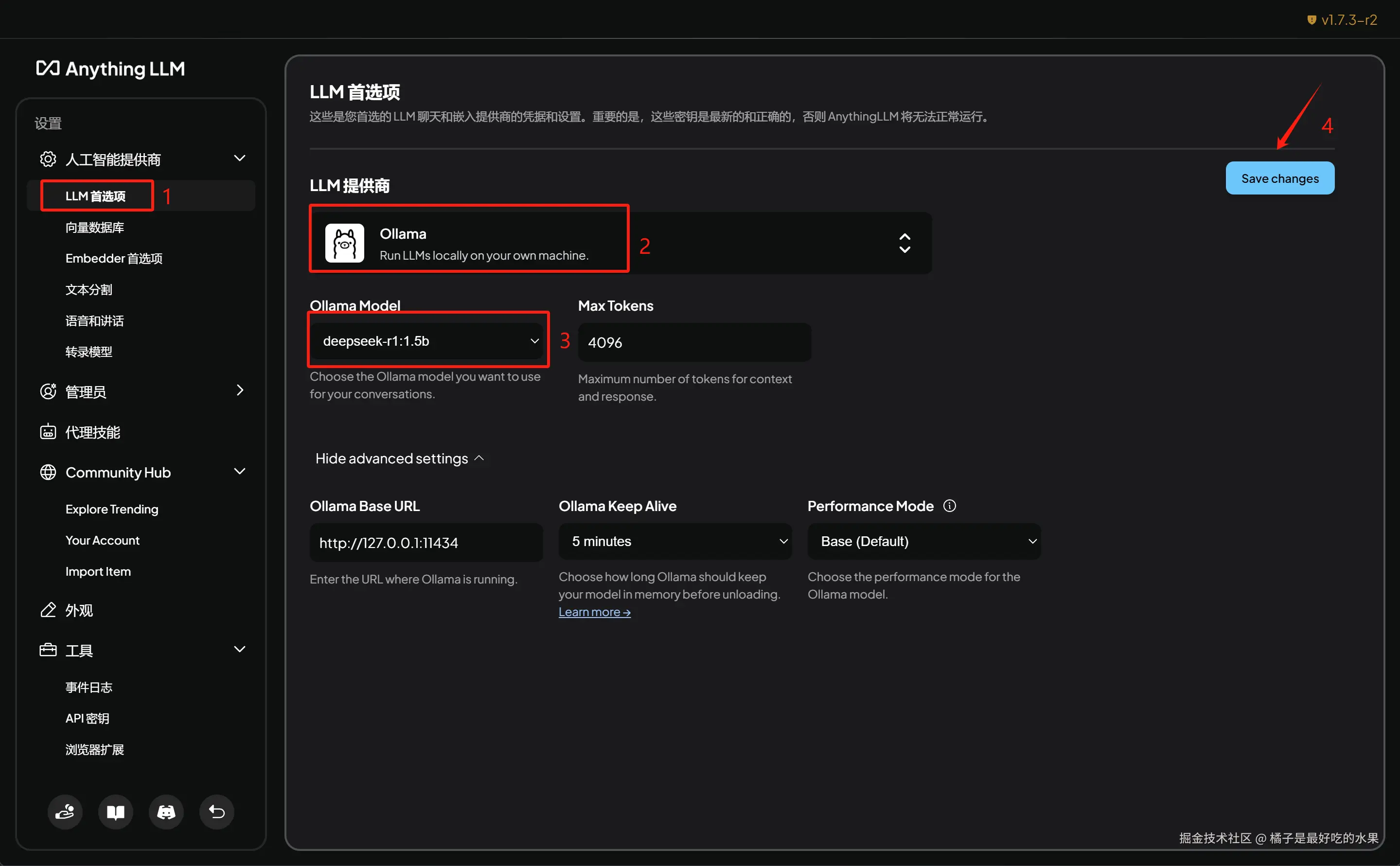Click the 设置 sidebar header text
The width and height of the screenshot is (1400, 866).
coord(48,123)
